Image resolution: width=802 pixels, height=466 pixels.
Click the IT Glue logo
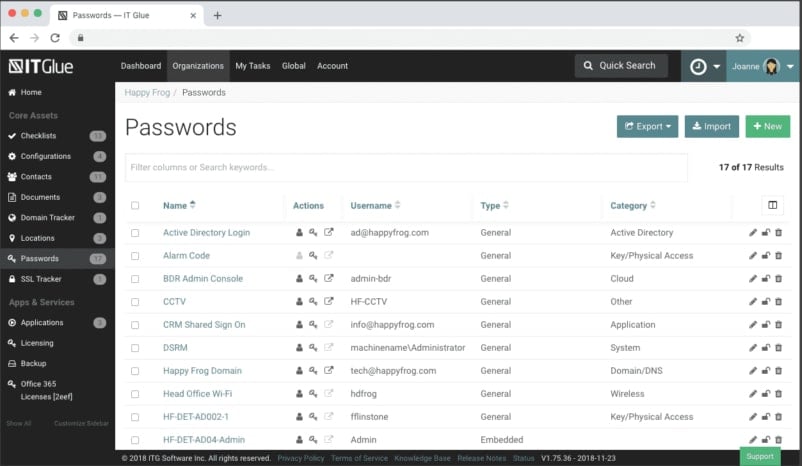pyautogui.click(x=41, y=66)
